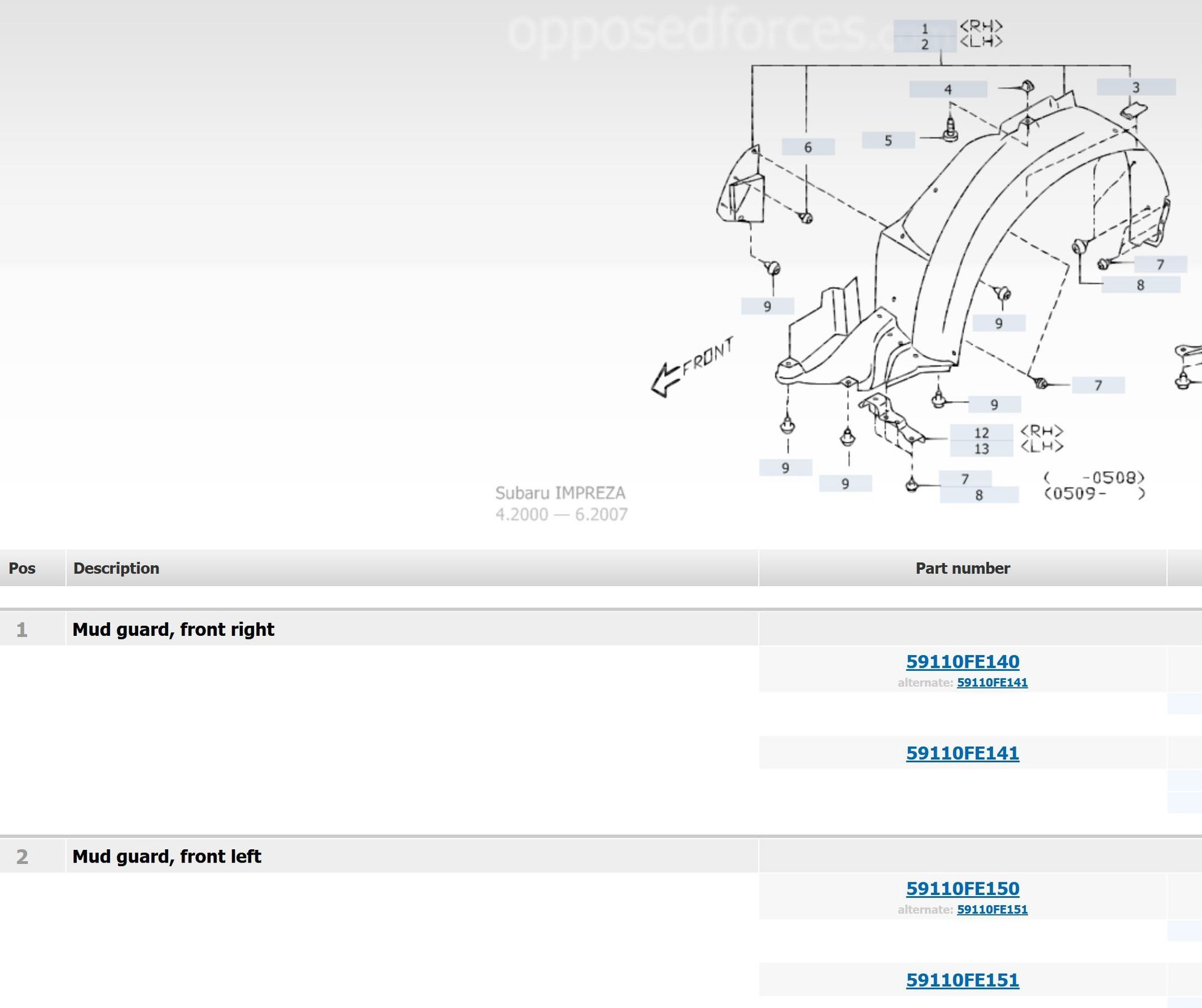Click callout 2 LH label
1202x1008 pixels.
click(924, 44)
